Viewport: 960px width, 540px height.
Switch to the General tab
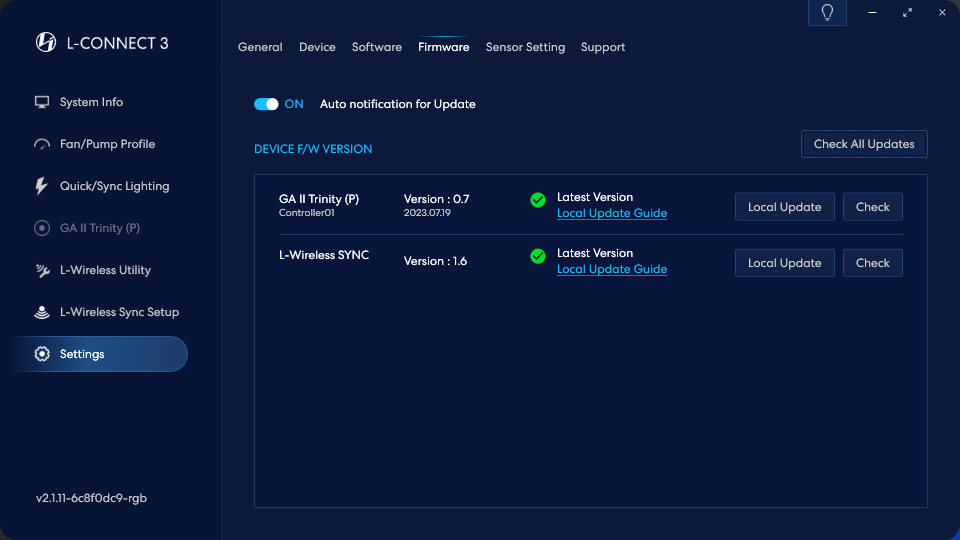pyautogui.click(x=260, y=47)
